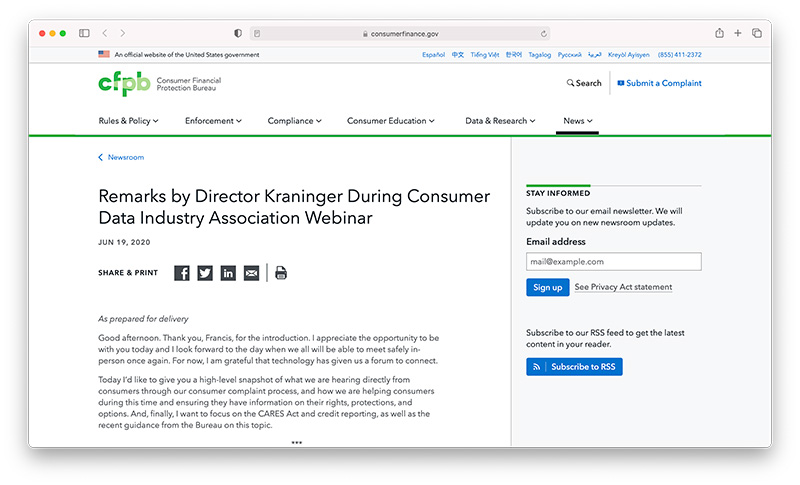
Task: Open the Data & Research menu
Action: tap(500, 121)
